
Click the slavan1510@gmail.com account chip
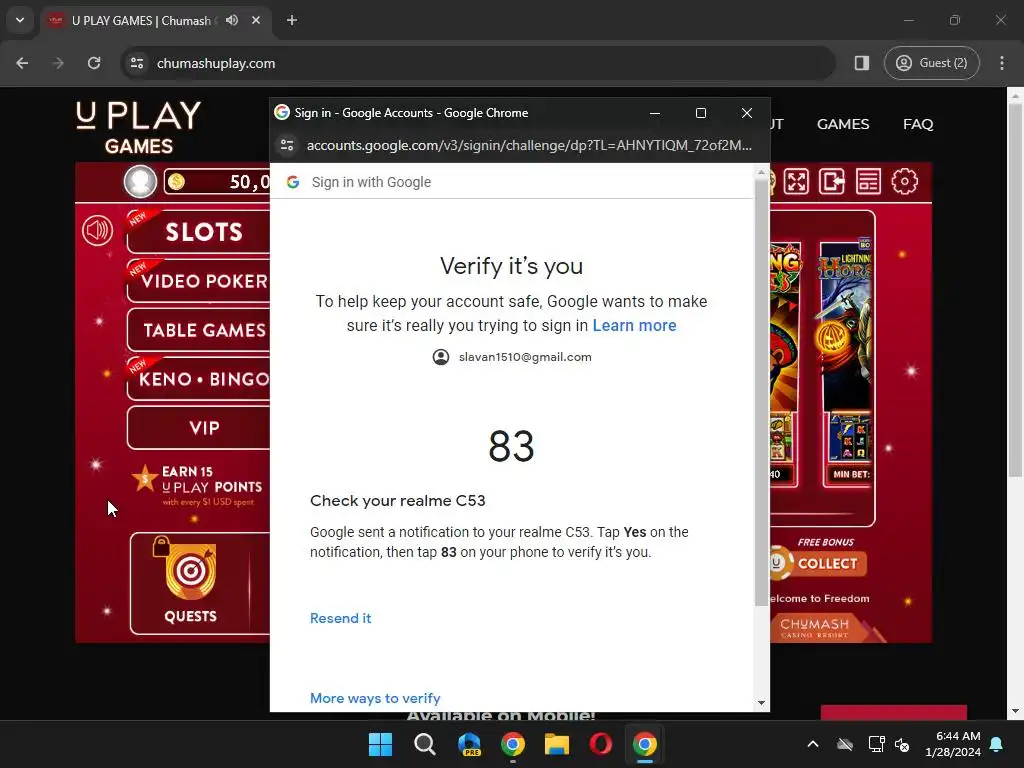512,357
